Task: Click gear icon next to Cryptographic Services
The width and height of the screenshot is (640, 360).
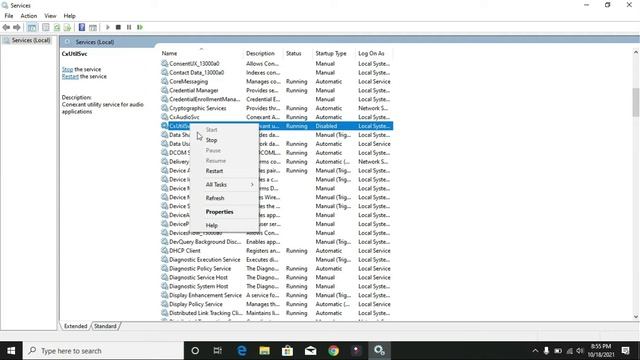Action: click(x=164, y=108)
